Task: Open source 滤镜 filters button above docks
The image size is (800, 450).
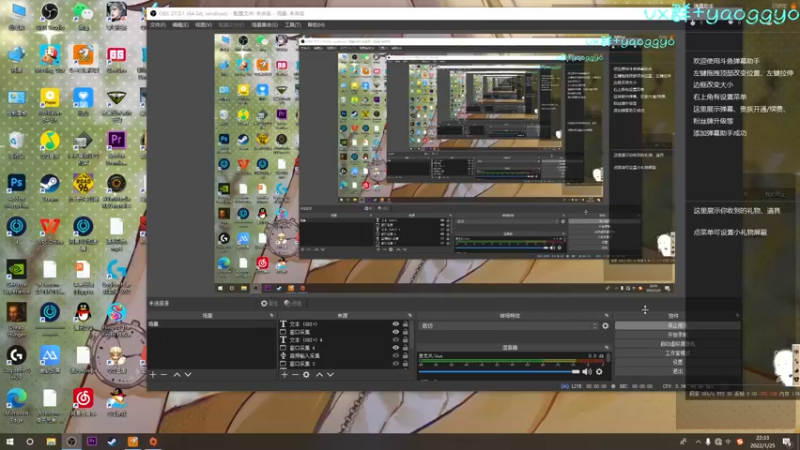Action: click(x=293, y=303)
